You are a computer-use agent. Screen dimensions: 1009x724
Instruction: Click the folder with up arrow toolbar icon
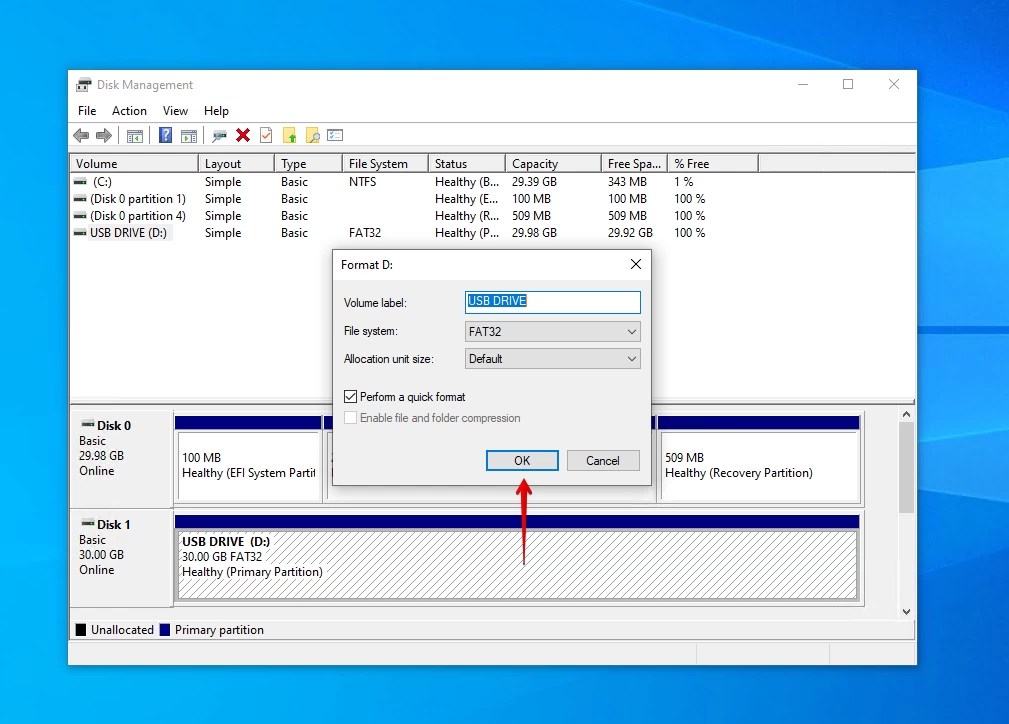click(x=289, y=135)
